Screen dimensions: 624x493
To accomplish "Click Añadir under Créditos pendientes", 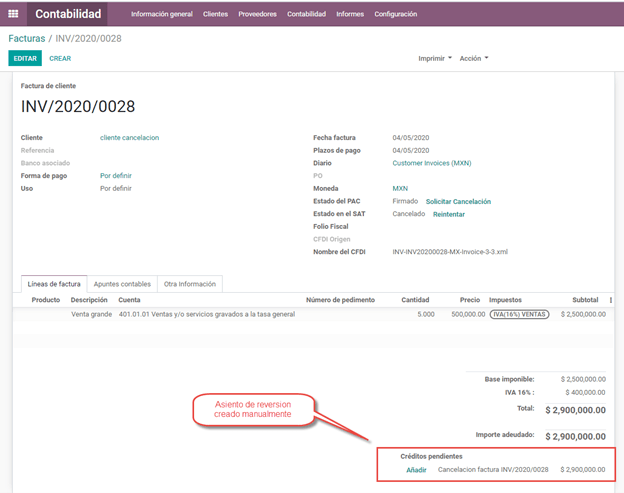I will [416, 469].
